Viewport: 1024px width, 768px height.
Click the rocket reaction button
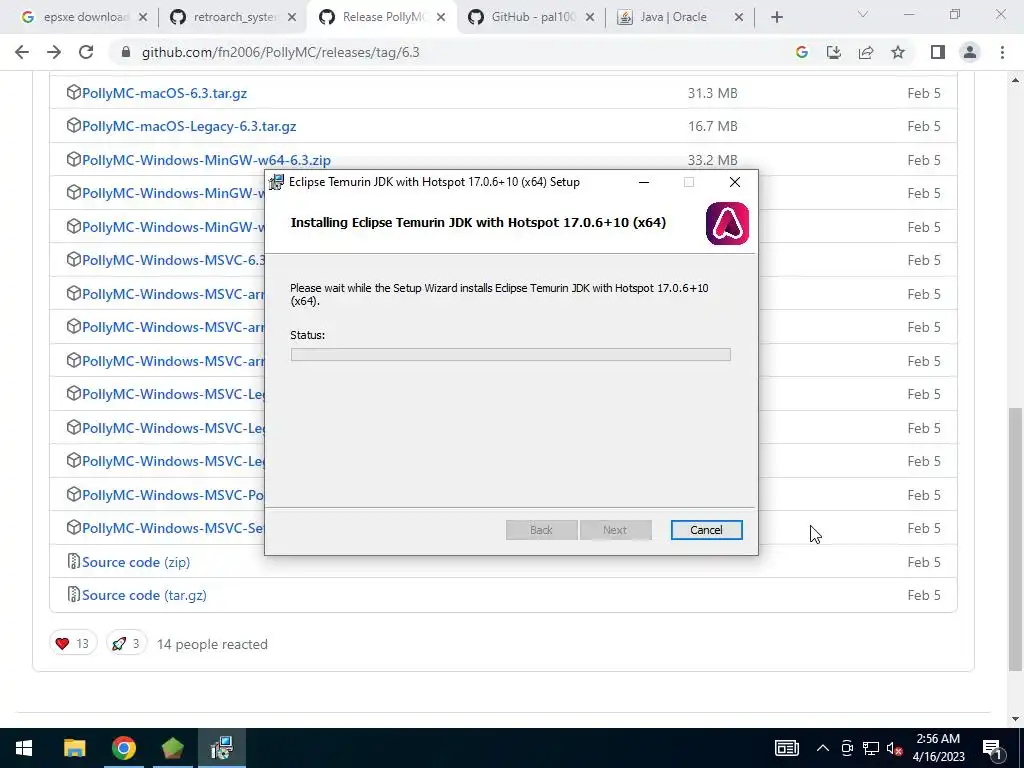[127, 644]
